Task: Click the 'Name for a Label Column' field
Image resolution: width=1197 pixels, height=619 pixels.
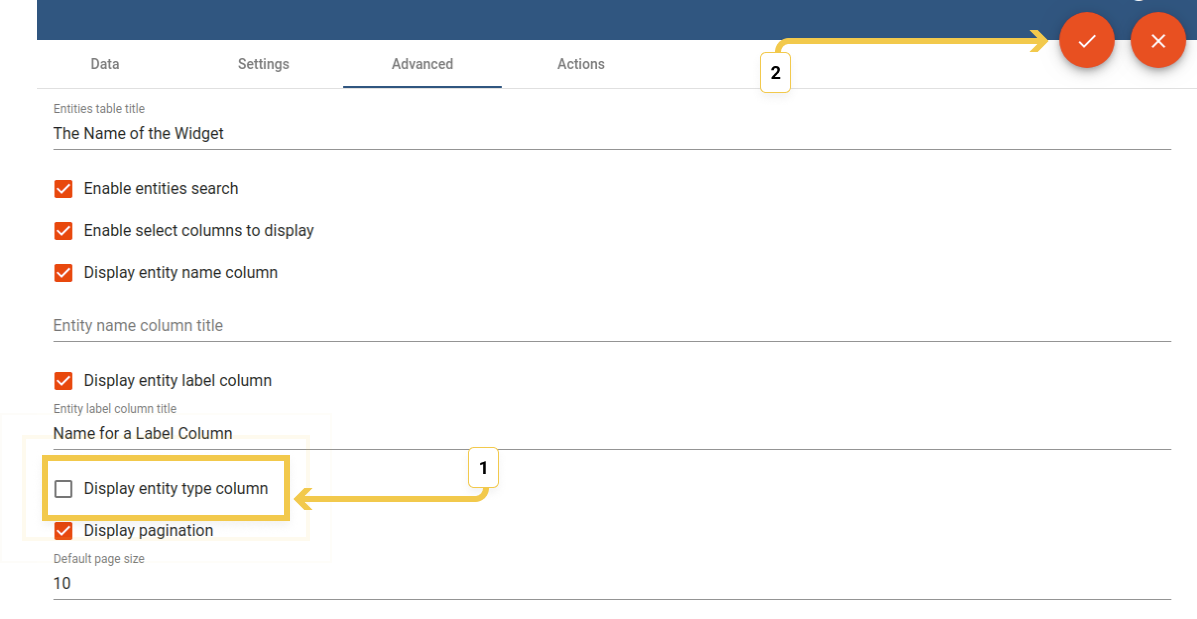Action: (610, 434)
